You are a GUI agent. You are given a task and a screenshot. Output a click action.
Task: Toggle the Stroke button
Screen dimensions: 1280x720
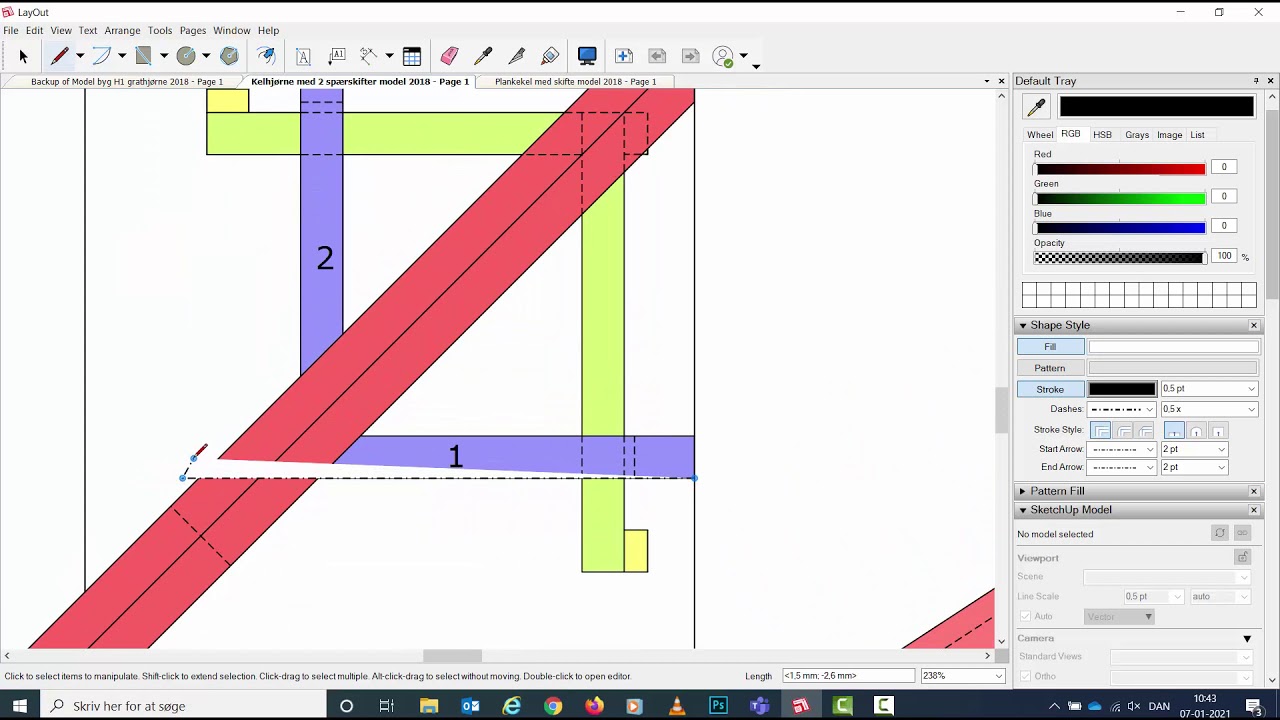[1050, 389]
